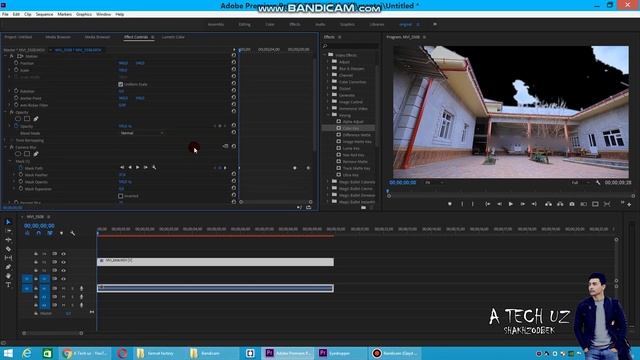Collapse the Mask (1) group

(x=10, y=161)
